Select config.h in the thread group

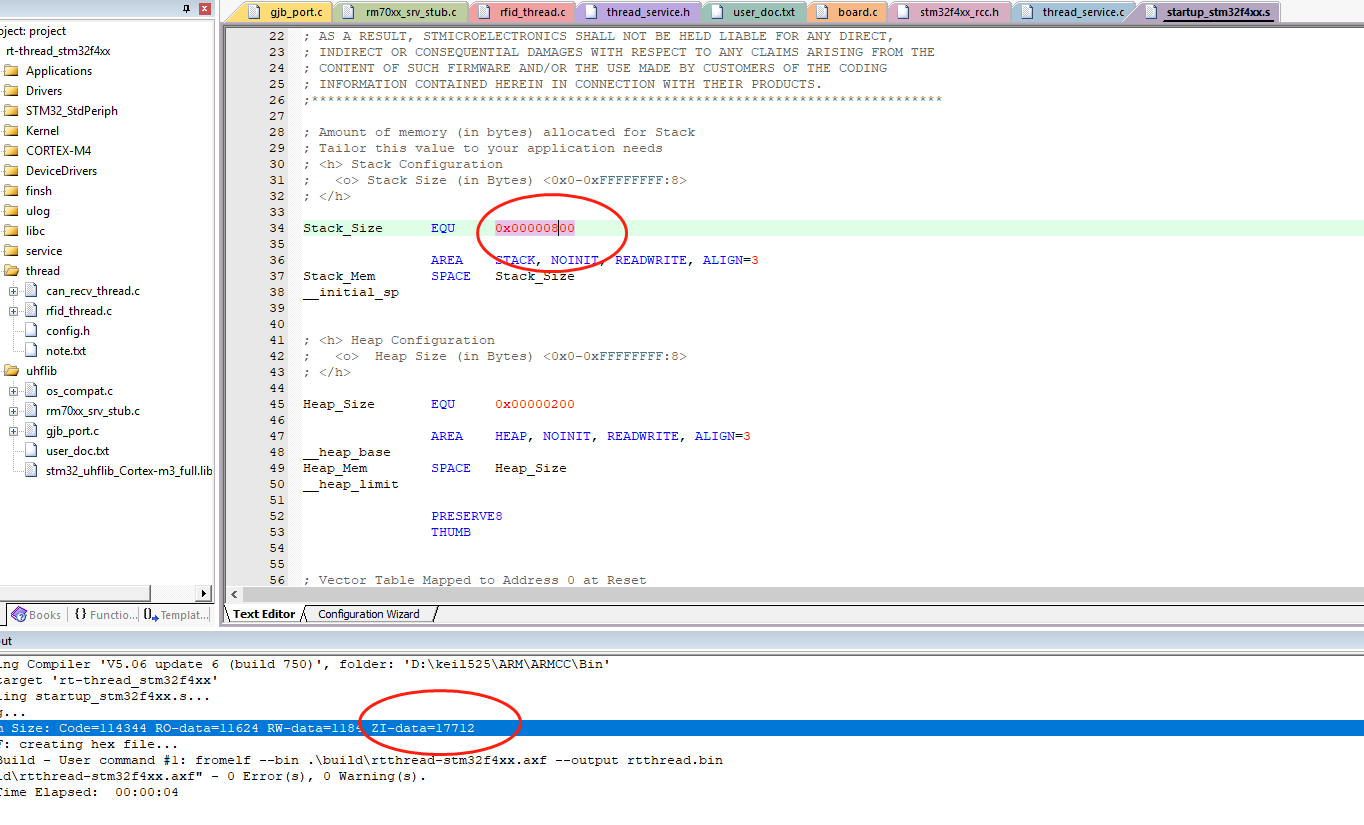click(x=68, y=331)
